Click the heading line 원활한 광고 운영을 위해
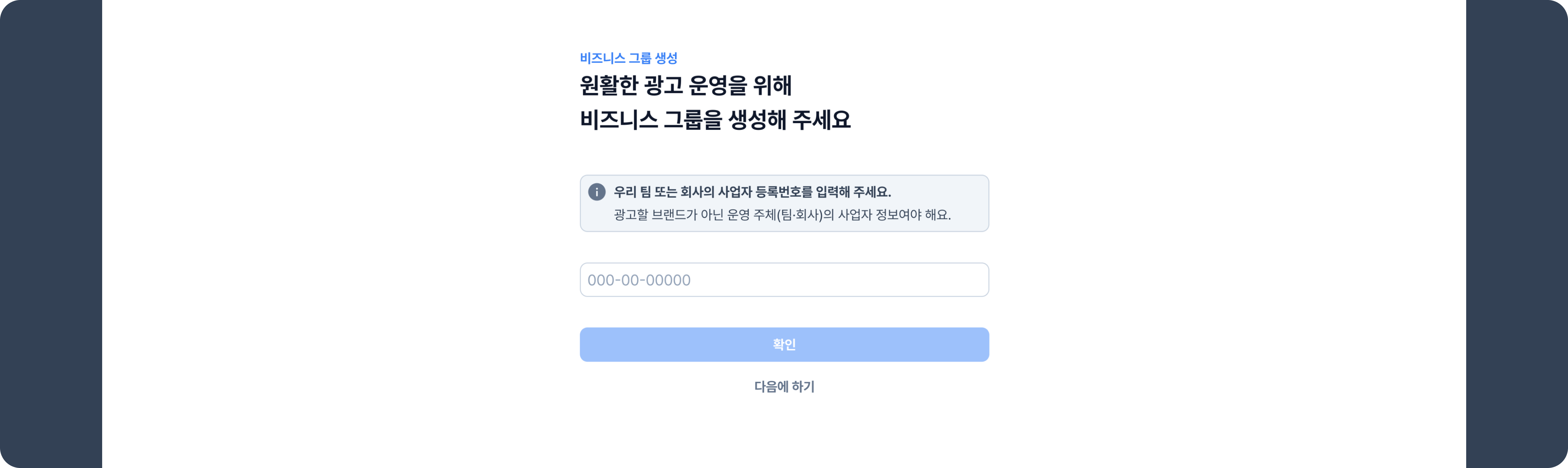The width and height of the screenshot is (1568, 468). pyautogui.click(x=685, y=85)
